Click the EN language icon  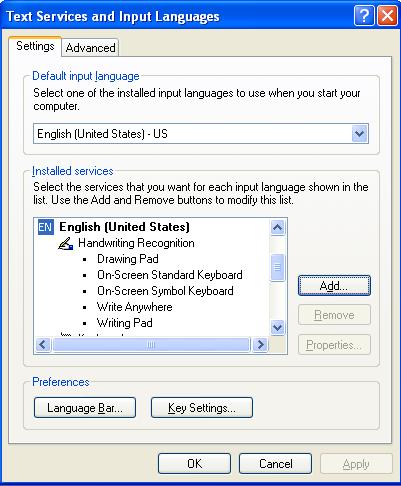pos(45,227)
